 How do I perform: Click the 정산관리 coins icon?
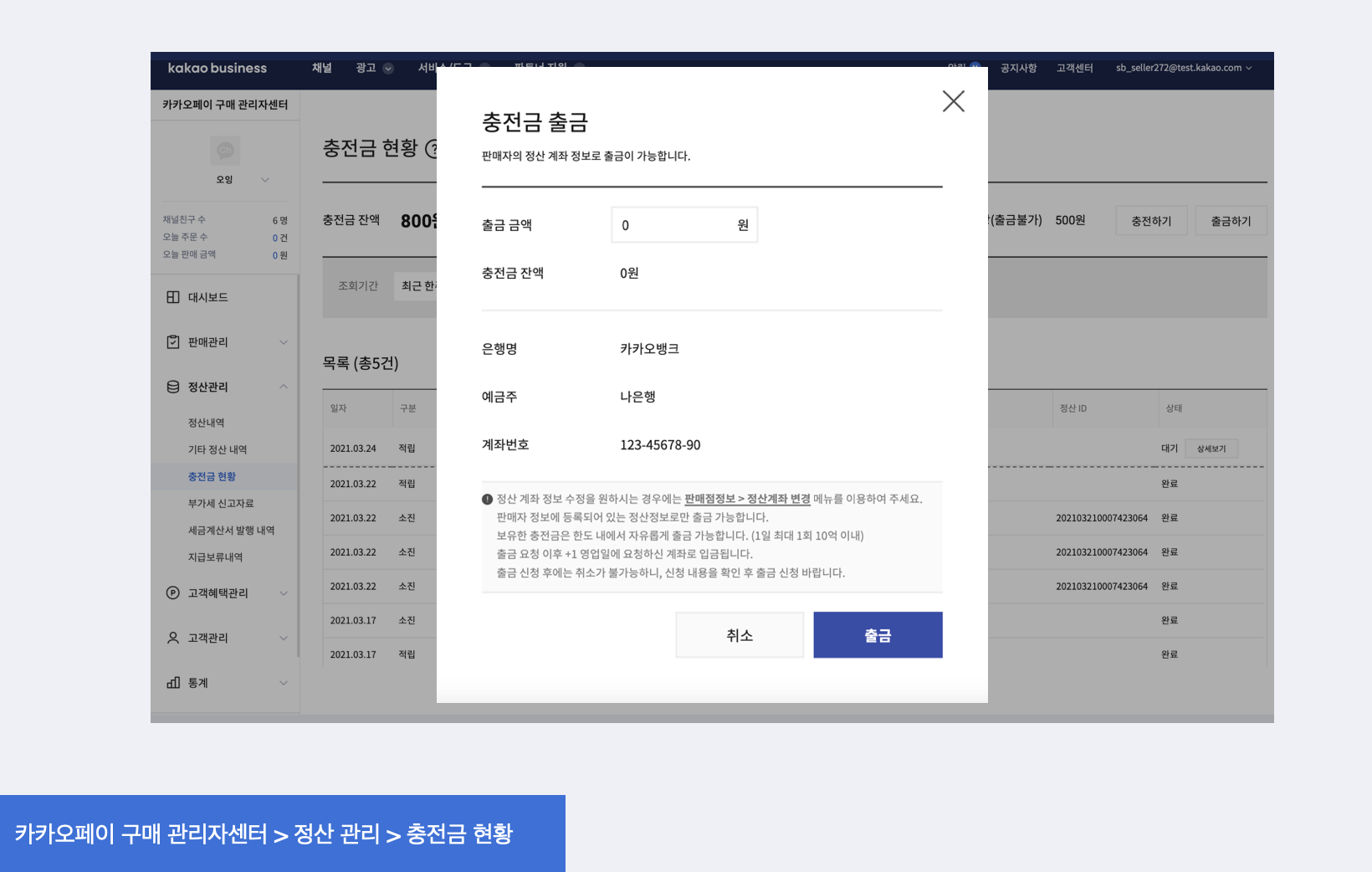(173, 387)
